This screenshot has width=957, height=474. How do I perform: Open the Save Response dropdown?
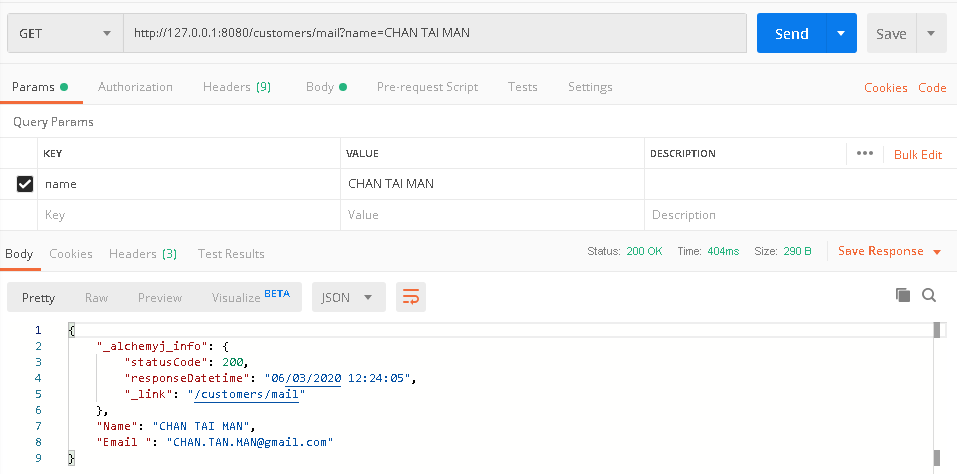point(889,252)
